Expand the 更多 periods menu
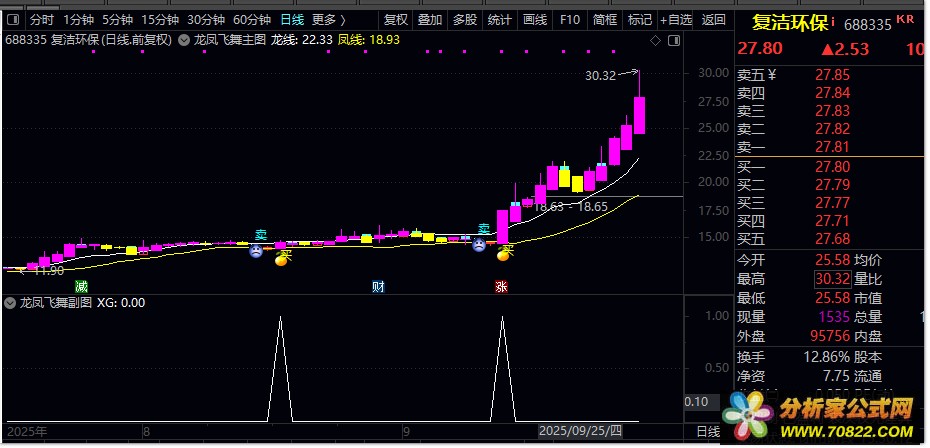This screenshot has width=930, height=448. (x=329, y=20)
